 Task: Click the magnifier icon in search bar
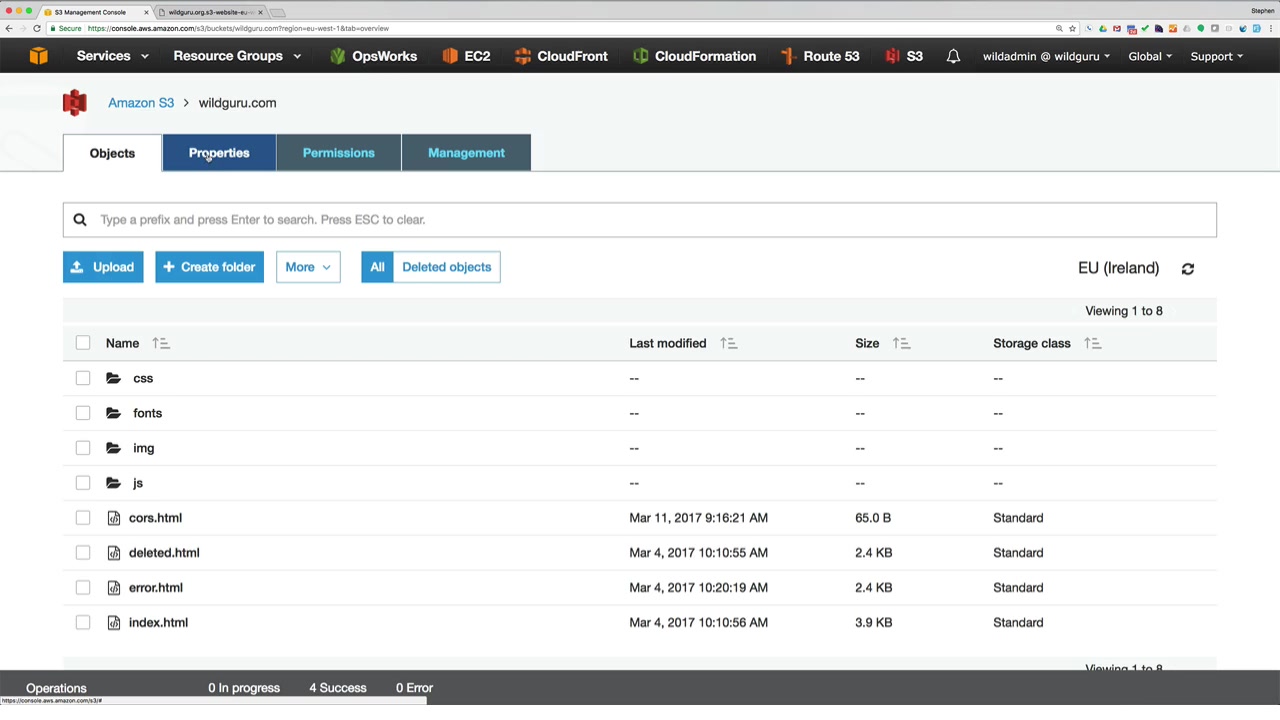tap(80, 220)
